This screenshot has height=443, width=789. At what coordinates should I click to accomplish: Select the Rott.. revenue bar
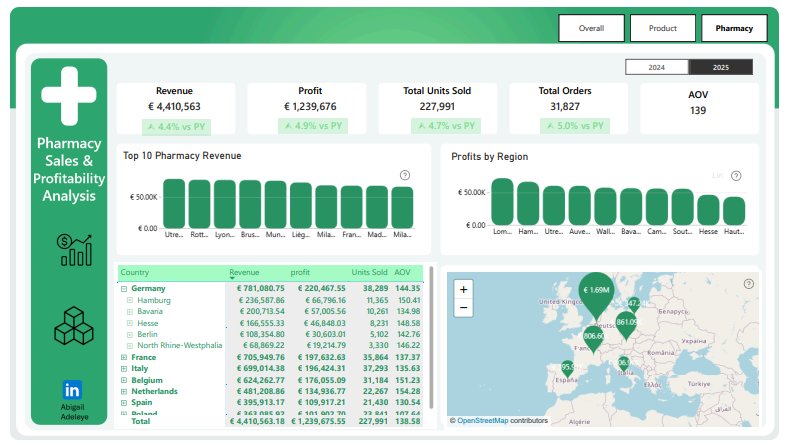point(199,204)
